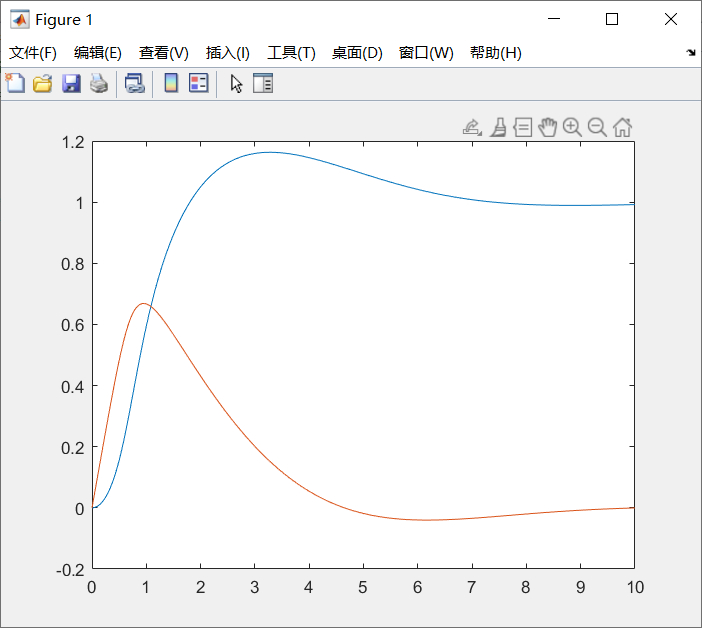Click the axes export icon

point(472,128)
